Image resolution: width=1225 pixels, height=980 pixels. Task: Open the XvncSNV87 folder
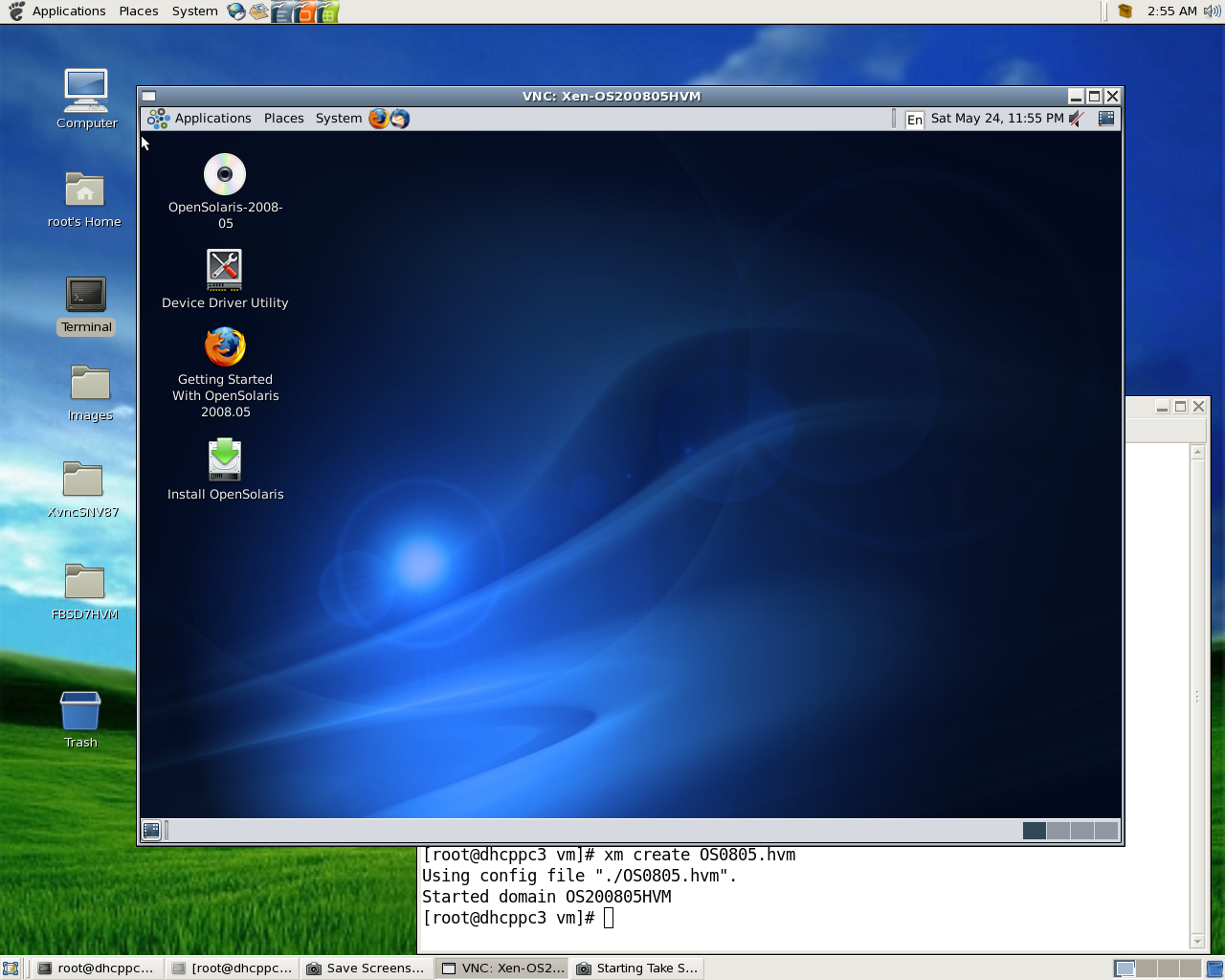point(83,479)
